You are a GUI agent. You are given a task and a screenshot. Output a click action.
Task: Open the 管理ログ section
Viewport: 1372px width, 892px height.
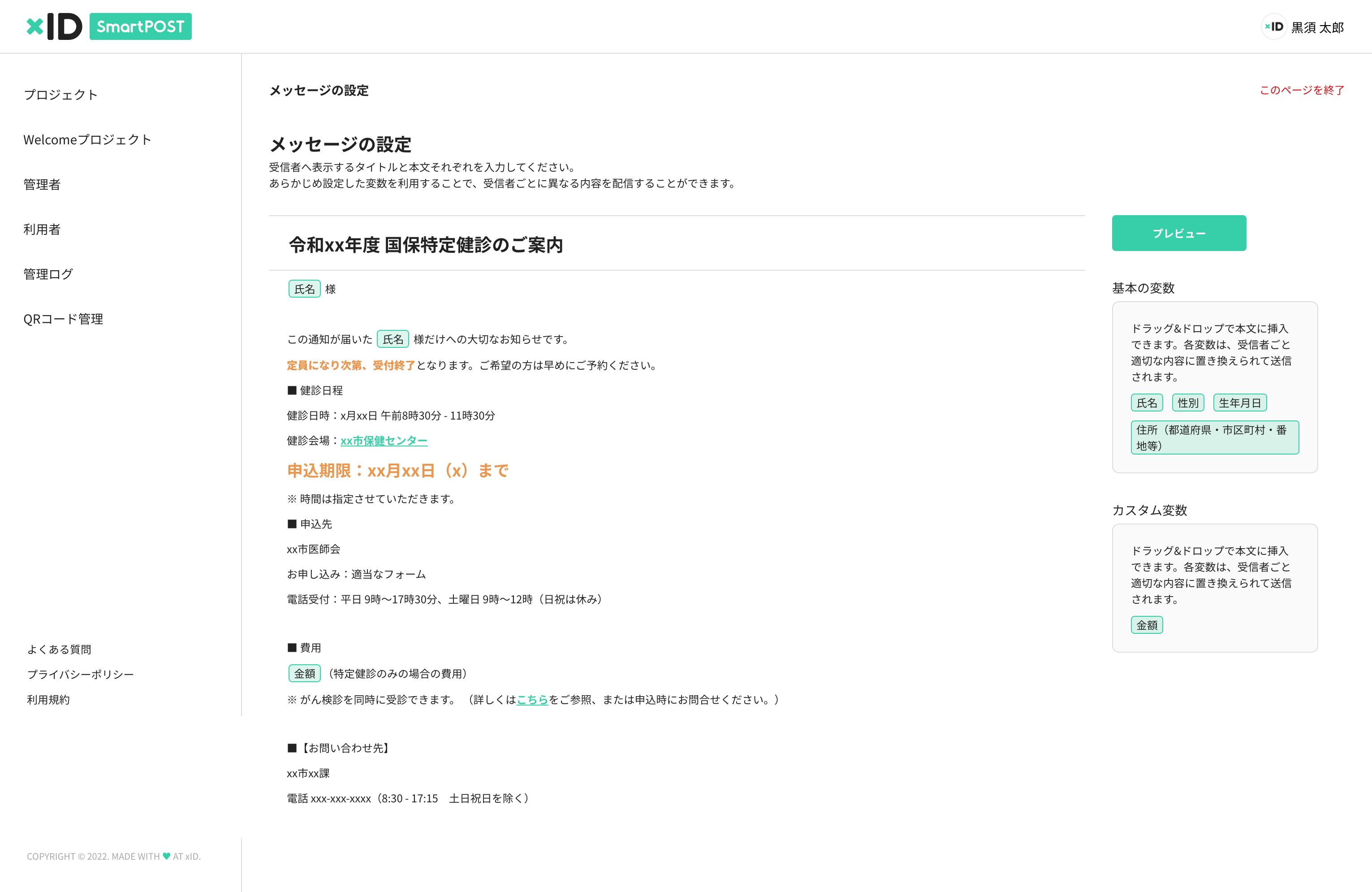pyautogui.click(x=48, y=274)
